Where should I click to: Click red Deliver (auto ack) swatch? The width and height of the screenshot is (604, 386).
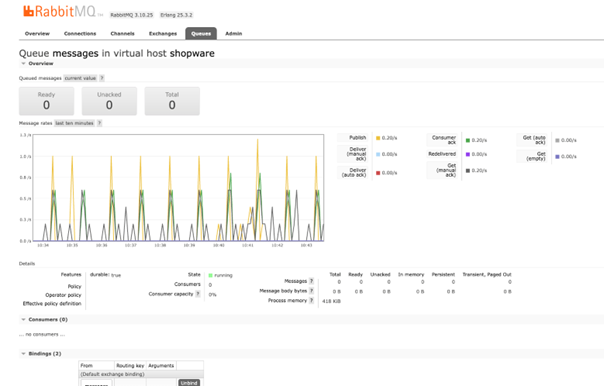(378, 173)
